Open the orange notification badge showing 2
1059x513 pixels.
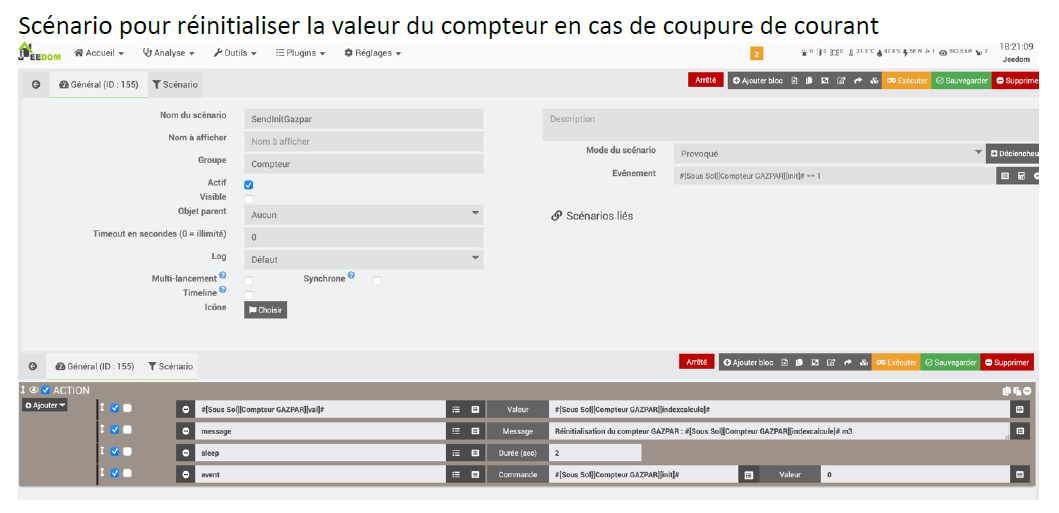tap(756, 55)
